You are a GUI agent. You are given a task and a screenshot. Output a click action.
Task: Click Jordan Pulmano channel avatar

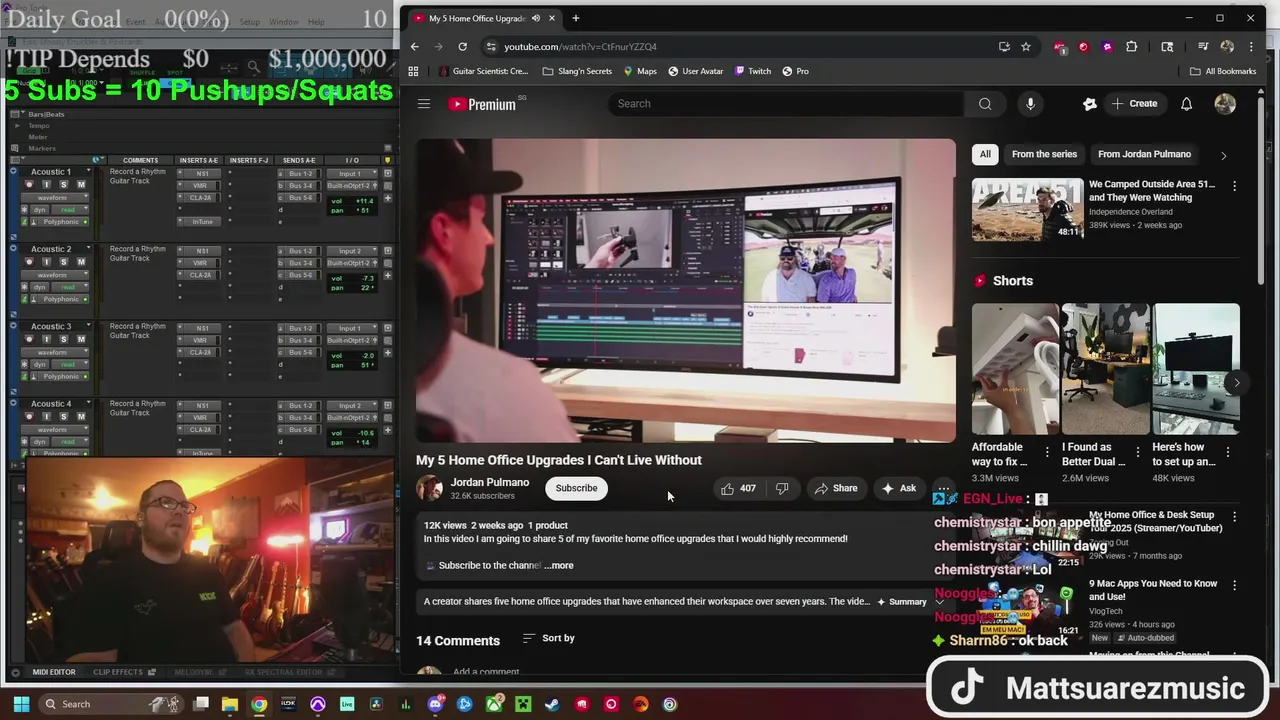429,488
